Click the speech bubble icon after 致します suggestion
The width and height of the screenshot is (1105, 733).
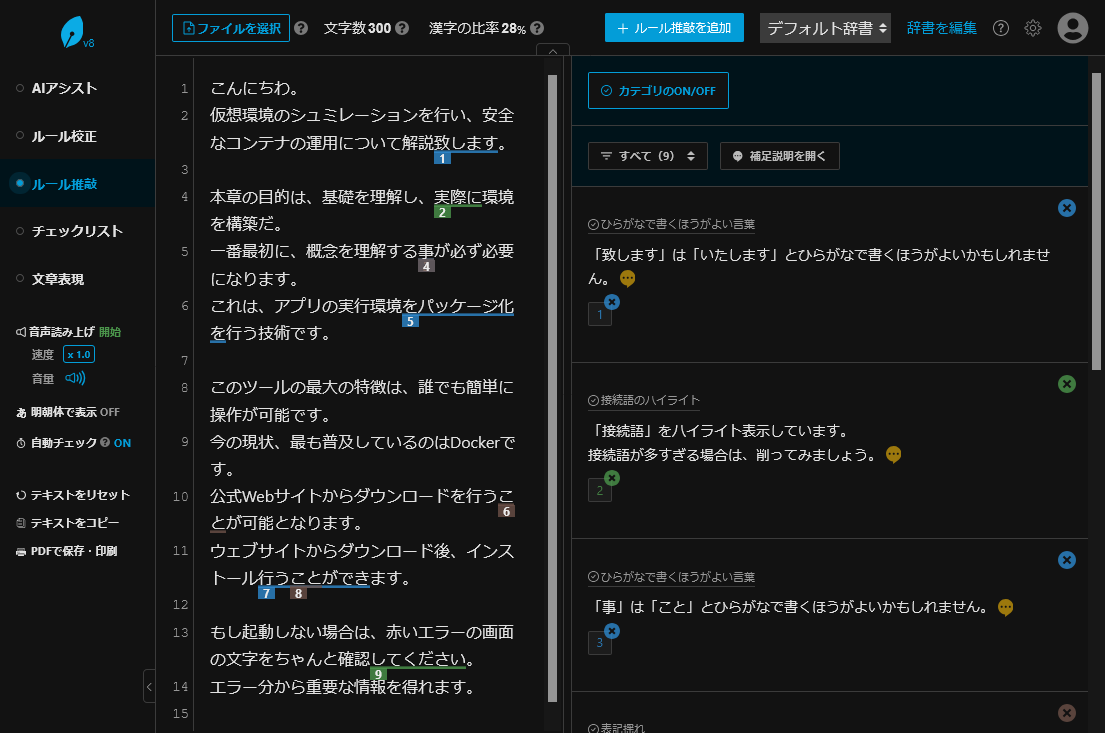coord(628,278)
